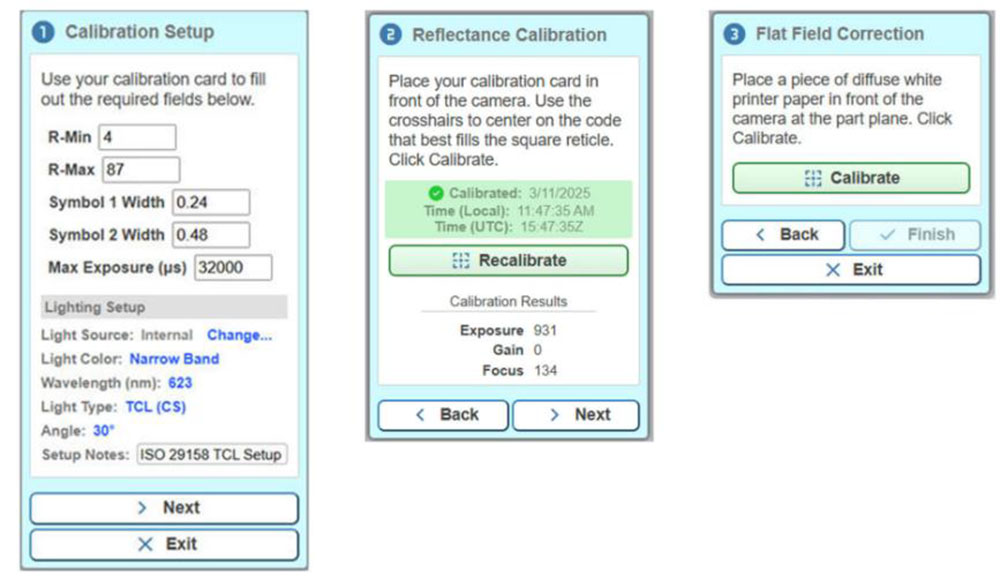This screenshot has width=1000, height=578.
Task: Click the Max Exposure input box
Action: 233,268
